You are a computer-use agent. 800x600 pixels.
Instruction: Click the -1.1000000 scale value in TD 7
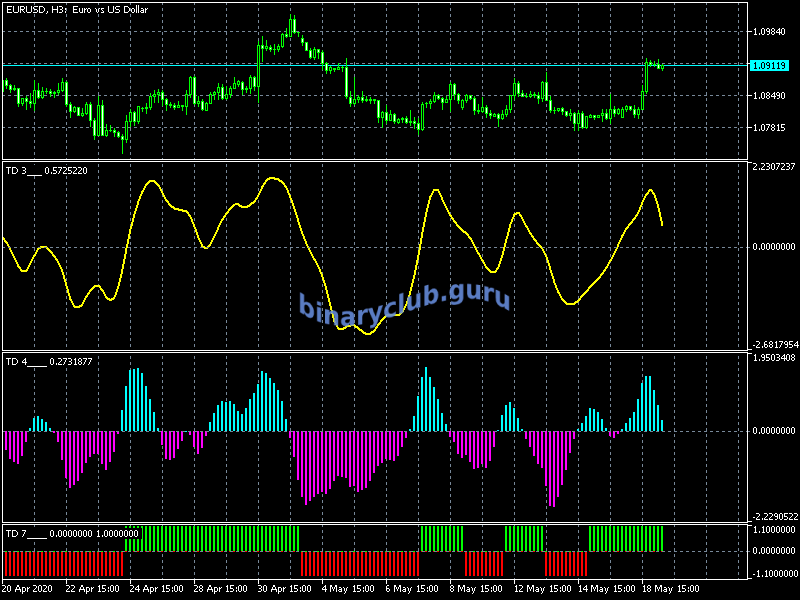[773, 573]
